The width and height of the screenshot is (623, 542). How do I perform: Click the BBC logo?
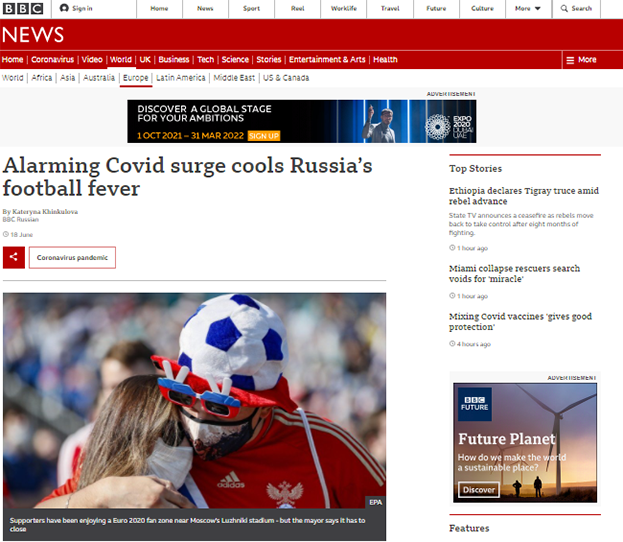24,9
